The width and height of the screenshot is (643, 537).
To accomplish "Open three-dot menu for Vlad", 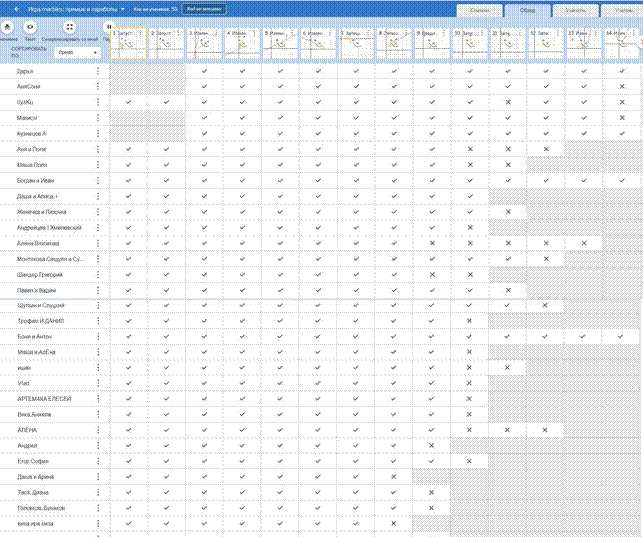I will [x=98, y=383].
